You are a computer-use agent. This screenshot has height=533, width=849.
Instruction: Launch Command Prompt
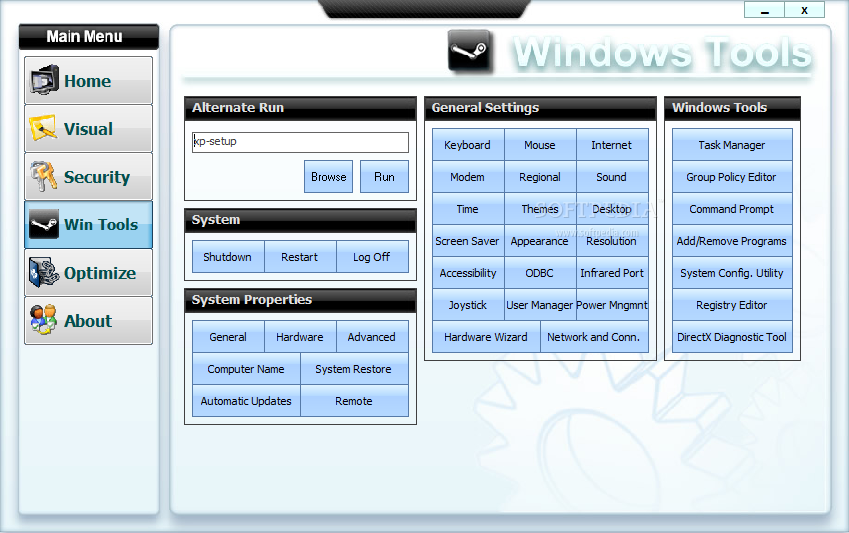tap(732, 209)
